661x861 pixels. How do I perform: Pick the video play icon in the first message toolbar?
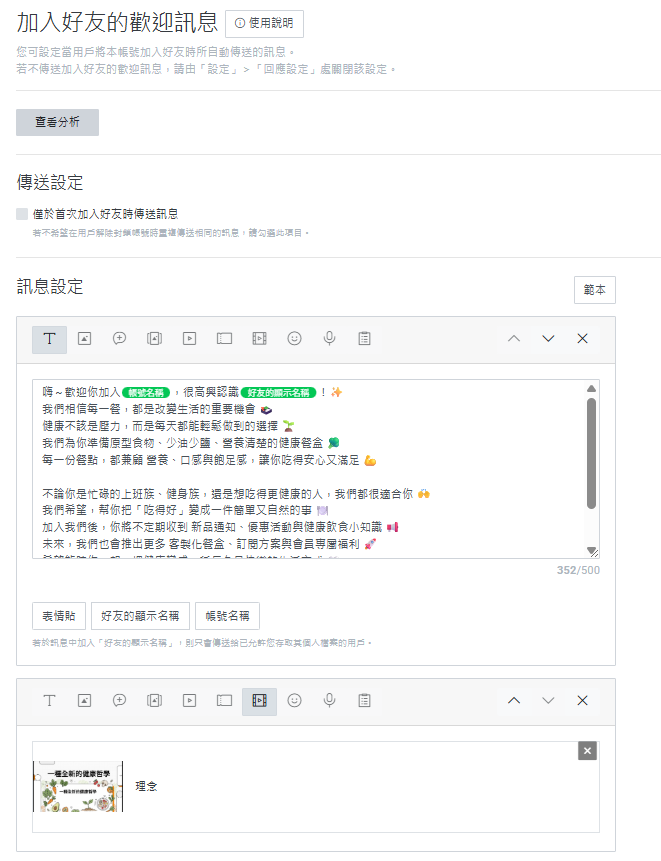(189, 339)
